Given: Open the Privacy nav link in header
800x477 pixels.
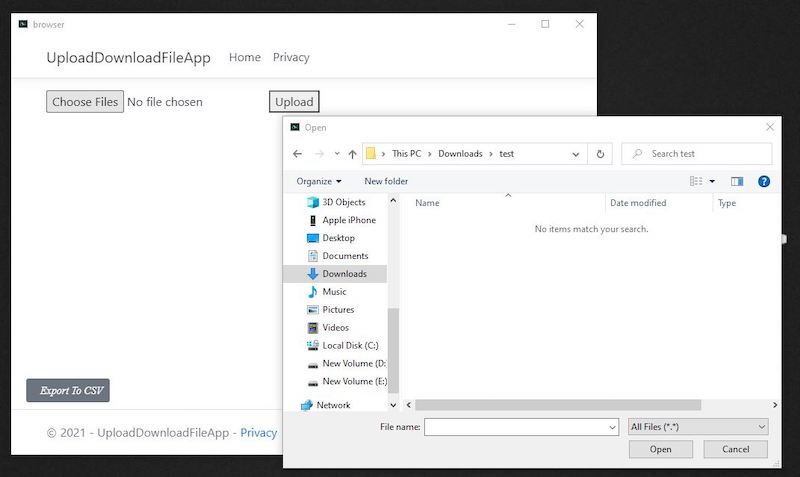Looking at the screenshot, I should pyautogui.click(x=291, y=57).
